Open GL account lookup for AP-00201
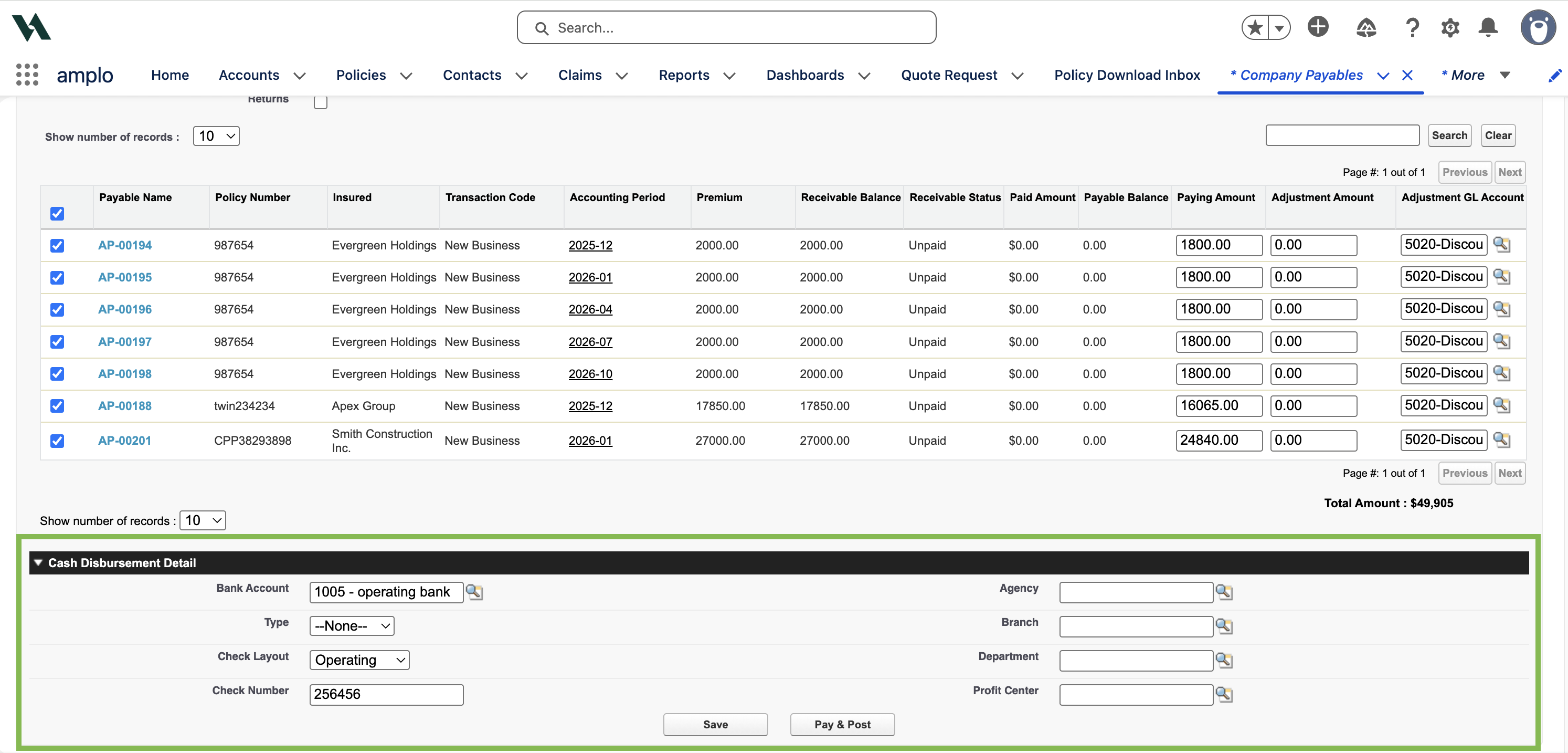This screenshot has height=753, width=1568. click(x=1502, y=440)
